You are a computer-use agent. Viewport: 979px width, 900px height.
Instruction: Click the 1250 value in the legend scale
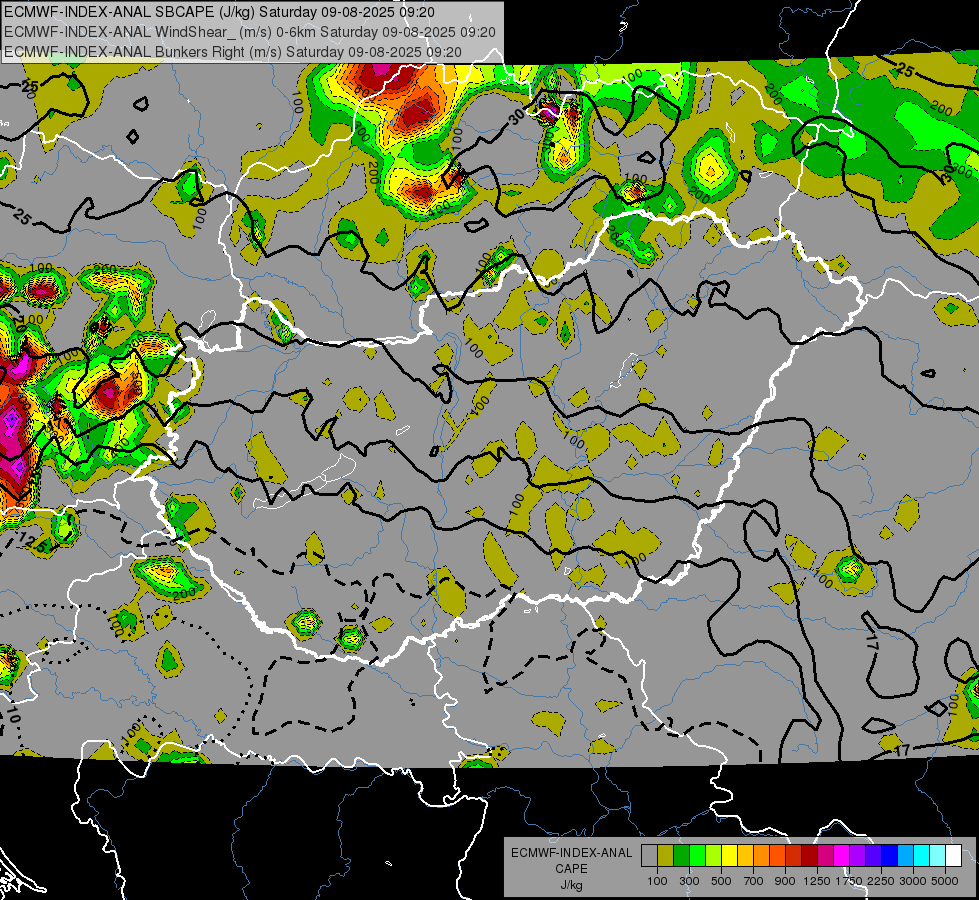click(x=818, y=881)
